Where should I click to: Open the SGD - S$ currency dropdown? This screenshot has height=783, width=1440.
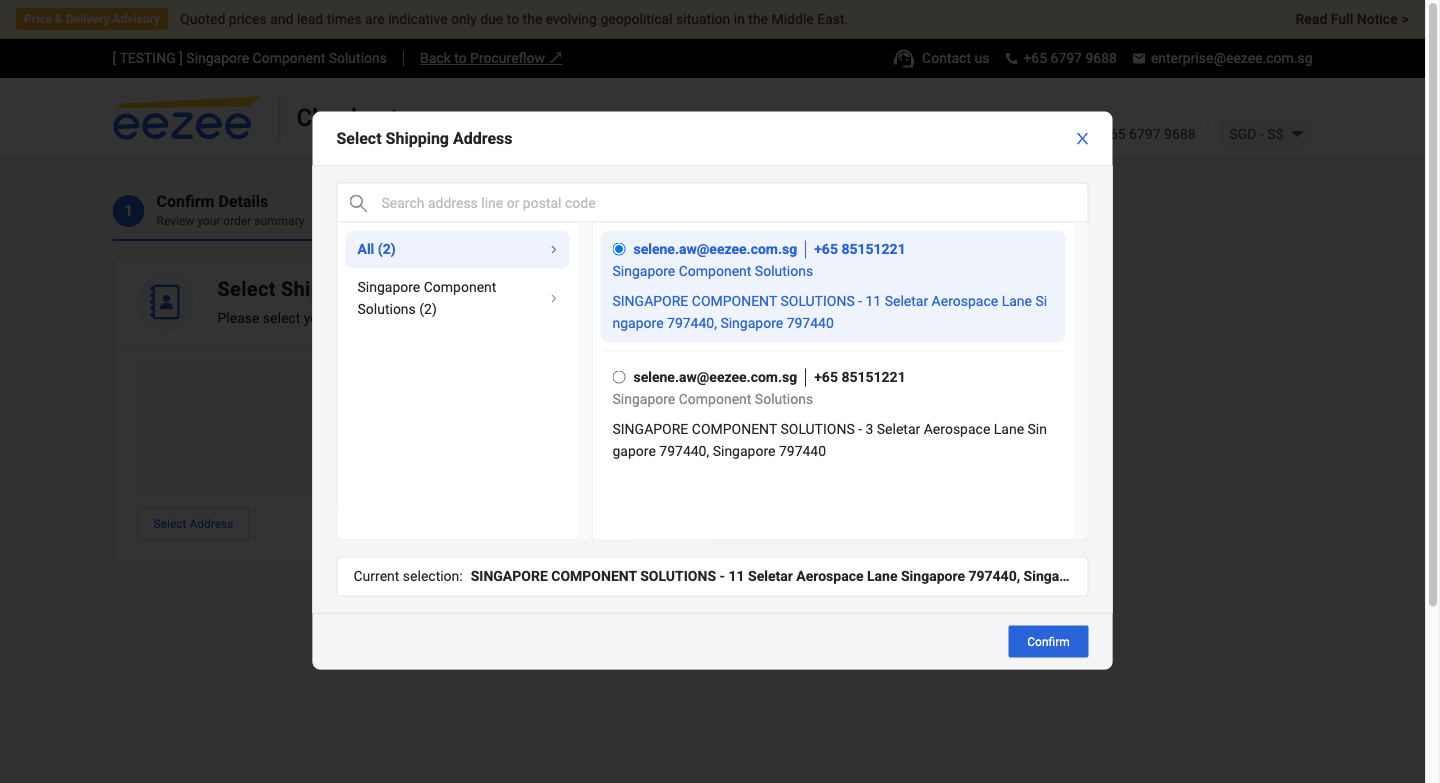[1265, 134]
